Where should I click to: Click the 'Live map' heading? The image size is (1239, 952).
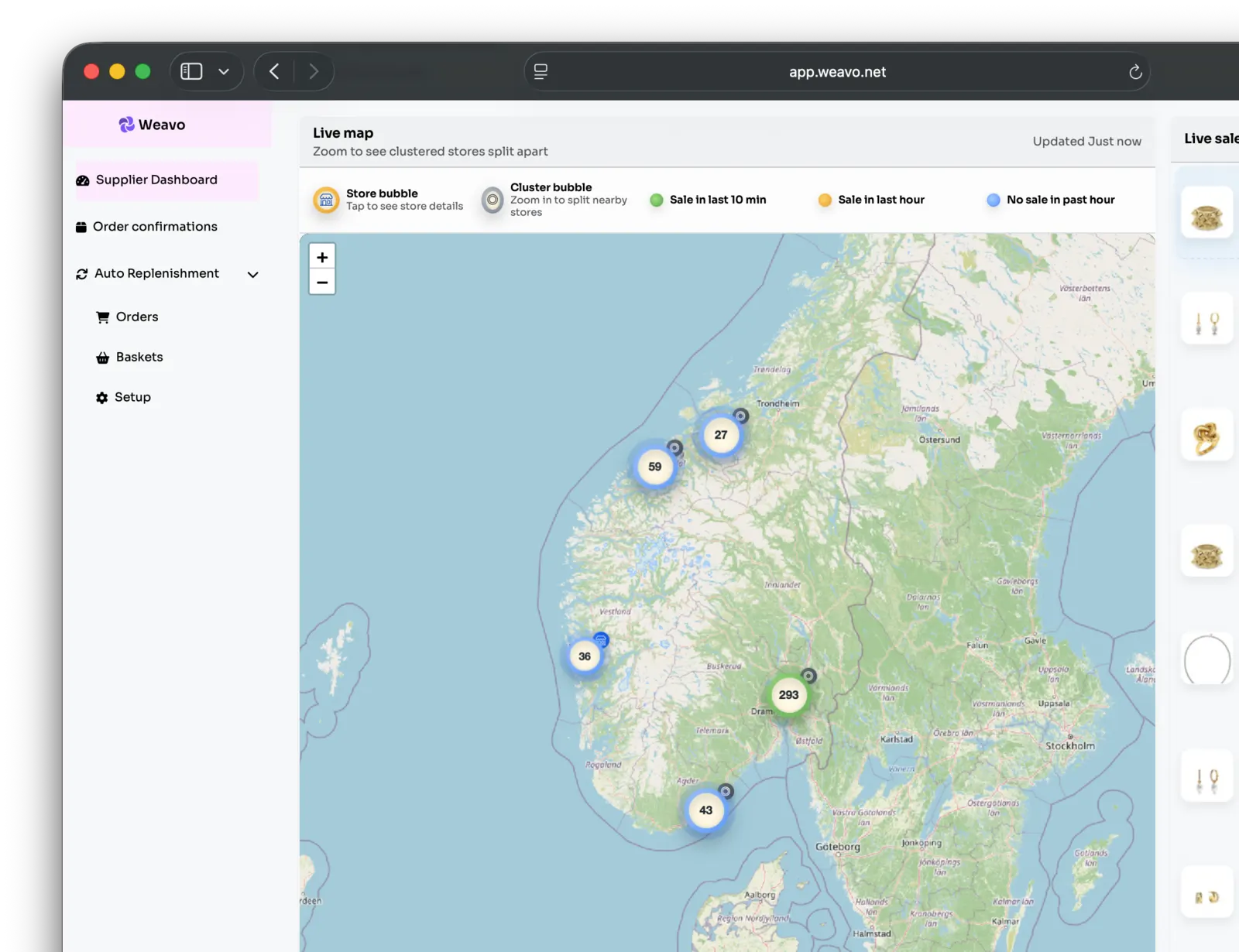[x=343, y=133]
